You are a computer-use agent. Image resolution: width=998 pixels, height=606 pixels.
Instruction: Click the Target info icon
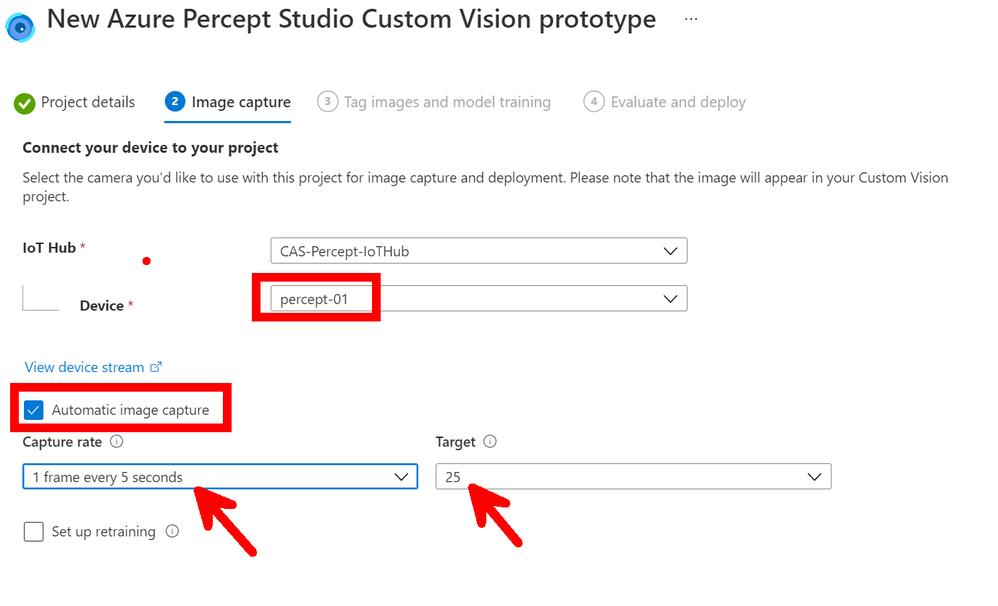(490, 441)
